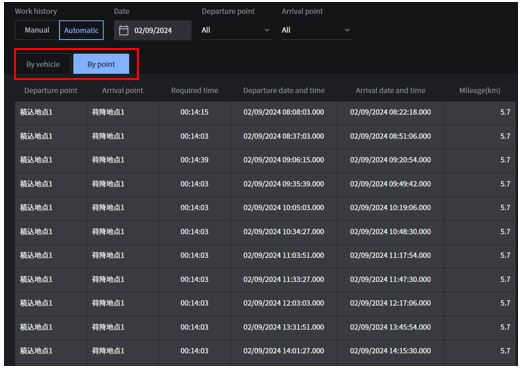Click departure point cell in 10:05:03 row
Viewport: 524px width, 372px height.
pyautogui.click(x=50, y=208)
